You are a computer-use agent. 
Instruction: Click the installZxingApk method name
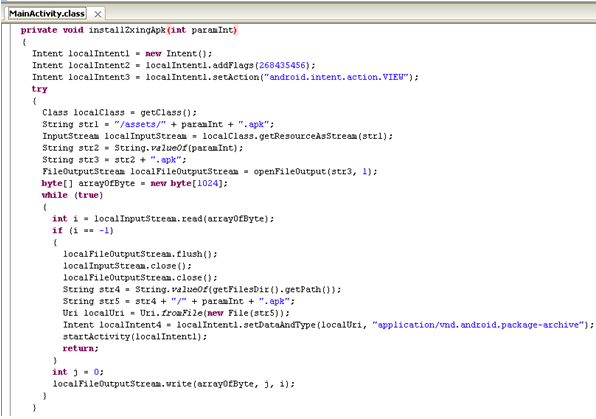(127, 30)
